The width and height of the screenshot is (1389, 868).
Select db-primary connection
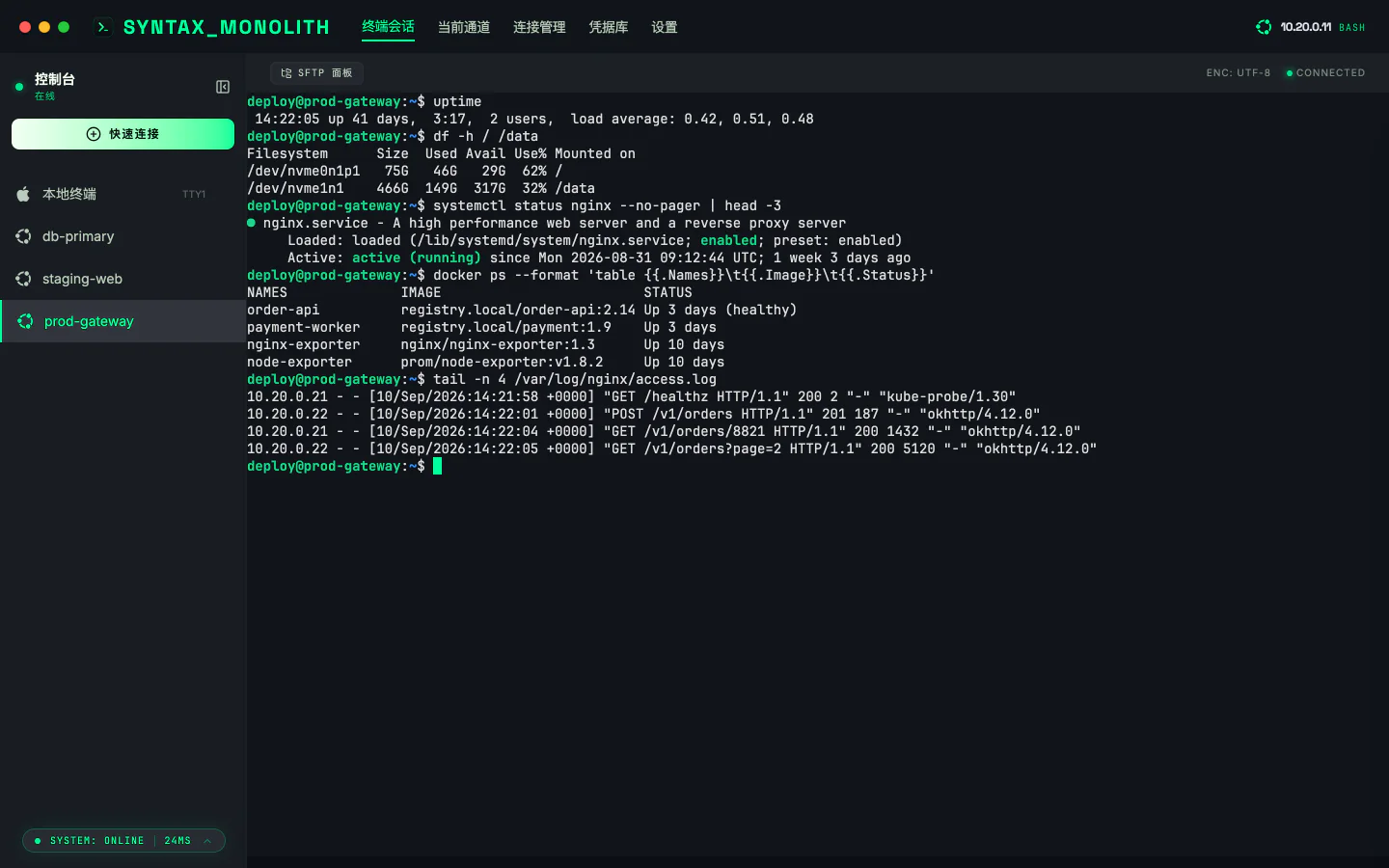(x=123, y=236)
